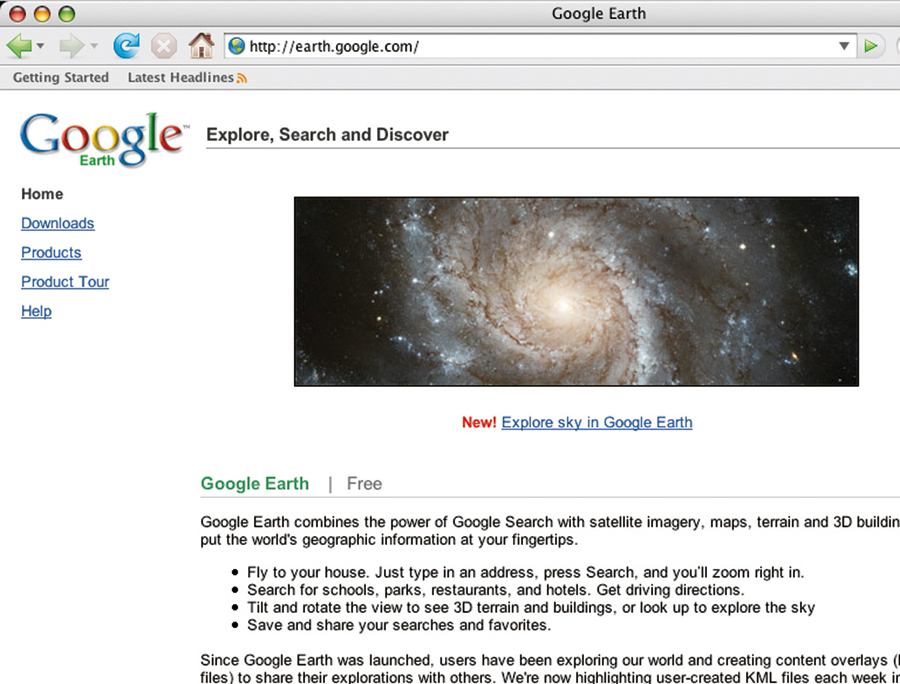This screenshot has height=684, width=900.
Task: Click the globe site icon in address bar
Action: [x=236, y=46]
